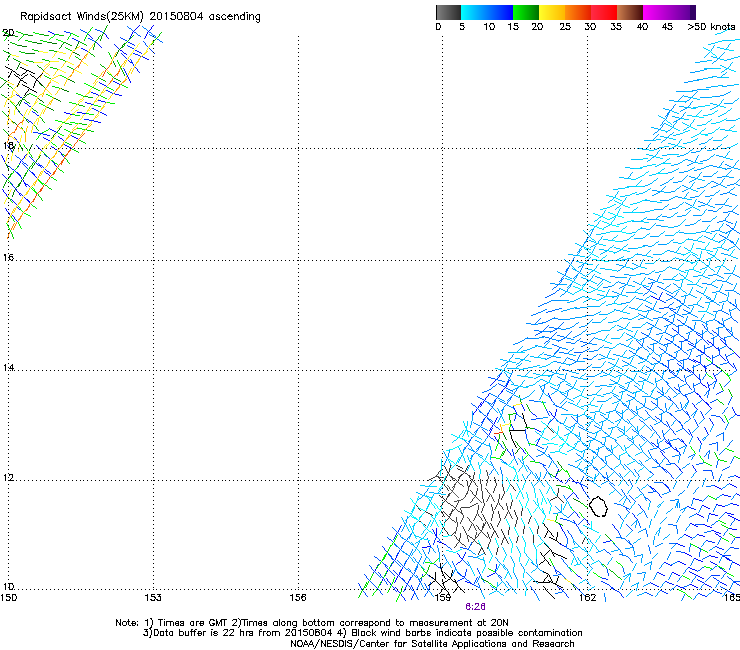Click the 'Times are GMT' note line
Screen dimensions: 740x650
[312, 623]
